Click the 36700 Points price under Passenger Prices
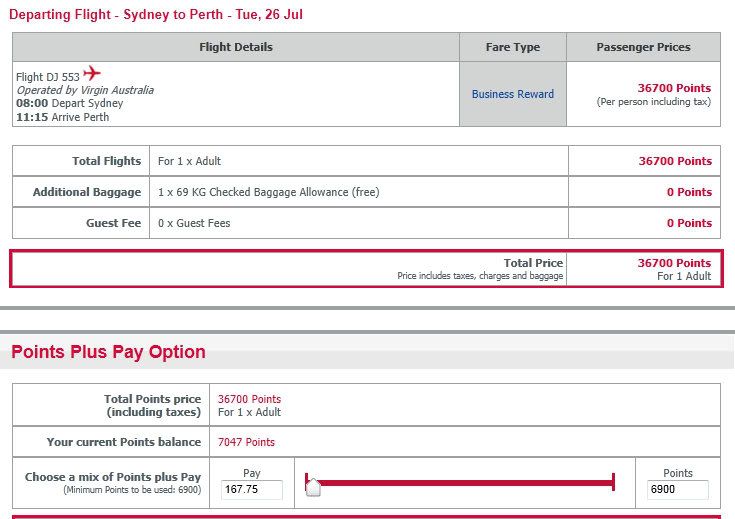The image size is (735, 519). (x=674, y=88)
